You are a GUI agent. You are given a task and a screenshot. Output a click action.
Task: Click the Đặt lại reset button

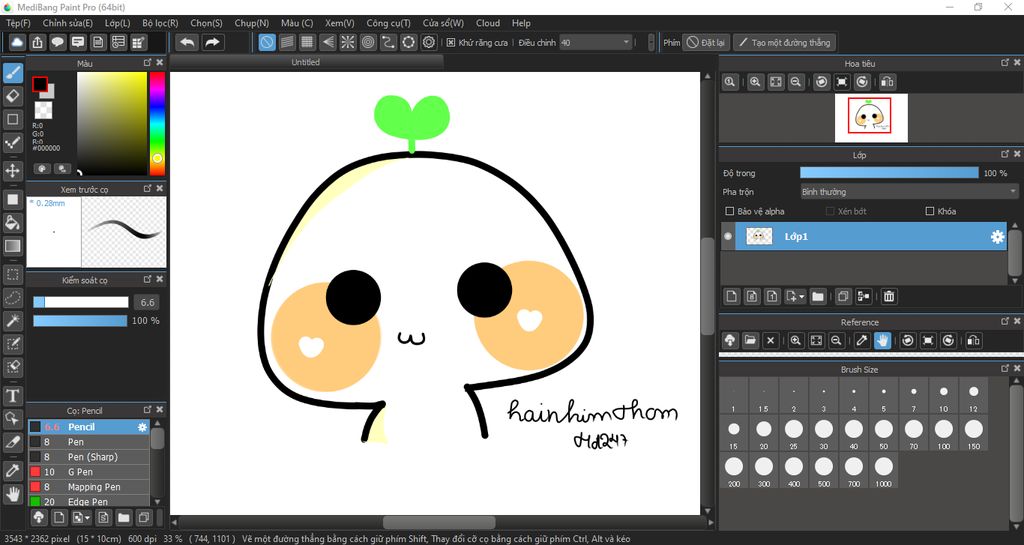[706, 42]
